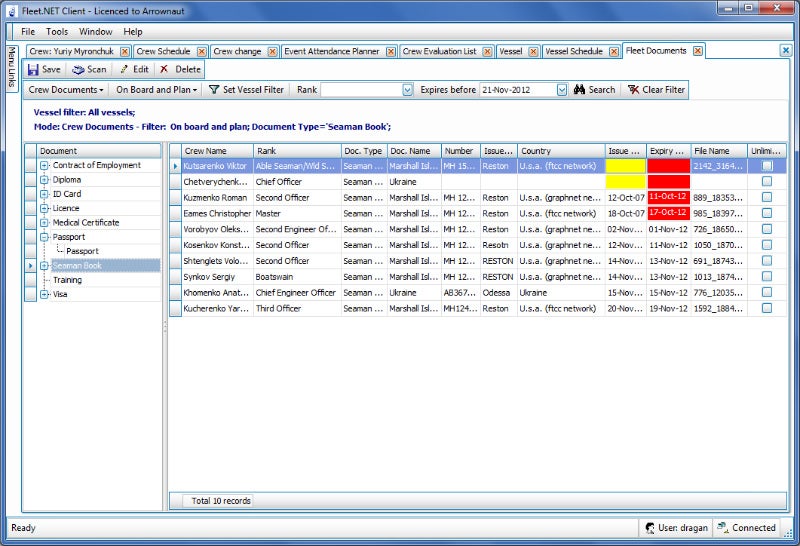Click the Expires before date field
Screen dimensions: 800x546
(518, 90)
